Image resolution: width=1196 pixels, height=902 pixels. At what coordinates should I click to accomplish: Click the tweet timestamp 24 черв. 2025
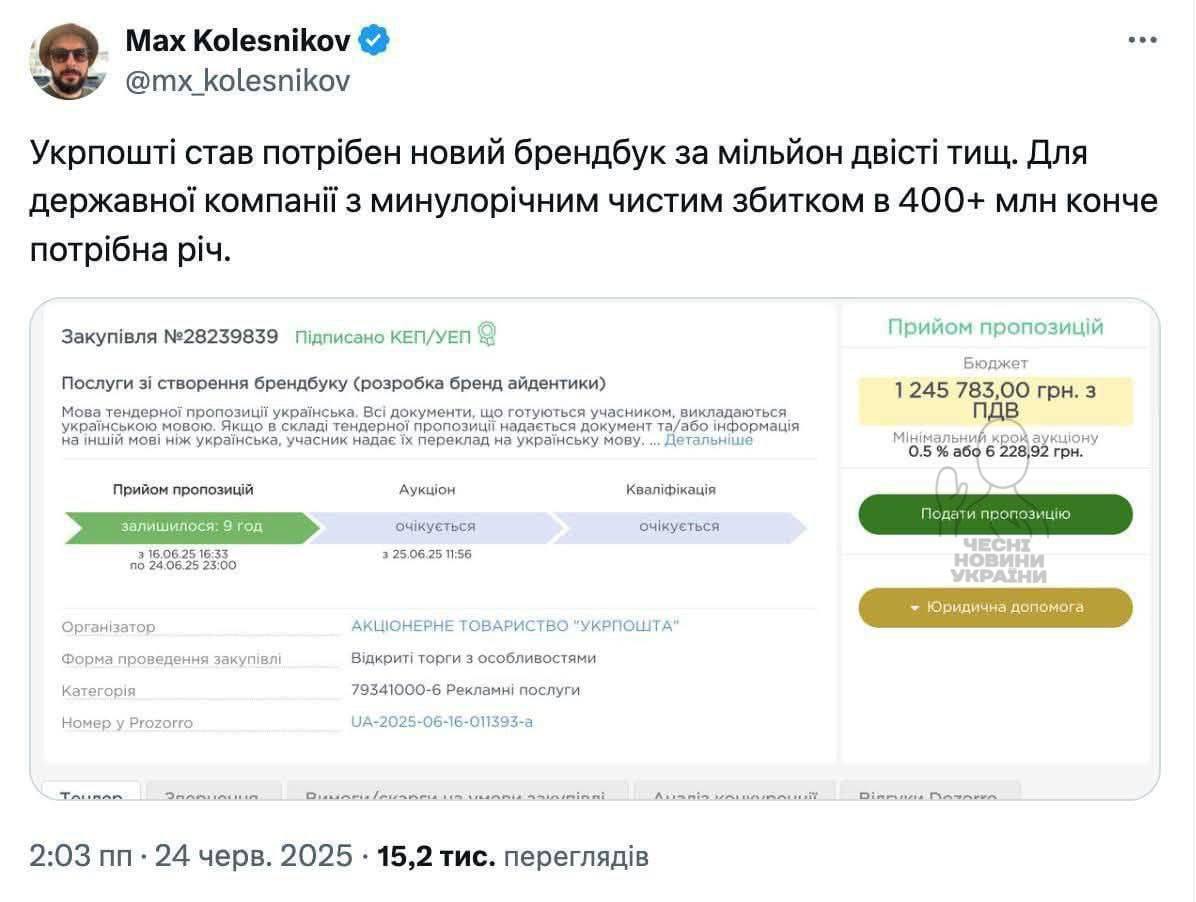pos(191,857)
